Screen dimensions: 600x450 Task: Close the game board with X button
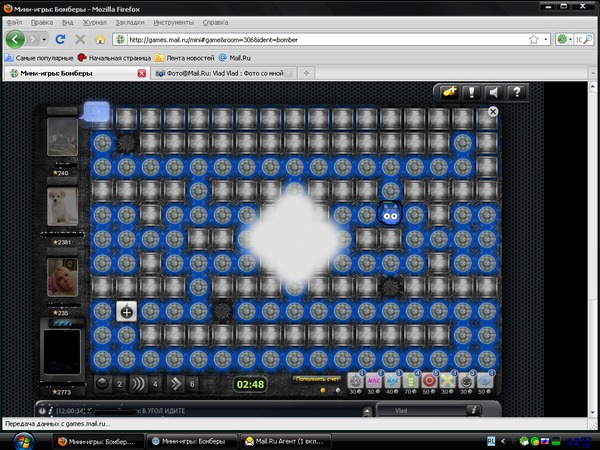(492, 113)
